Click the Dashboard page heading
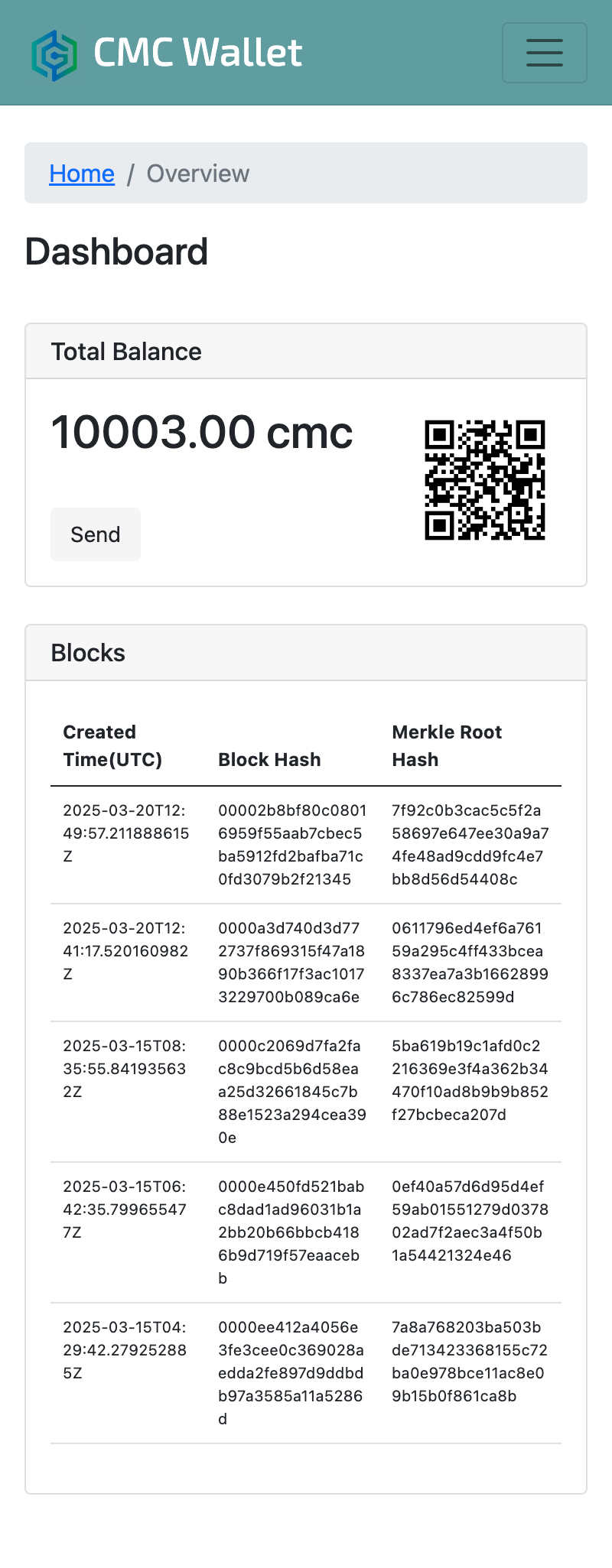Viewport: 612px width, 1568px height. click(116, 252)
